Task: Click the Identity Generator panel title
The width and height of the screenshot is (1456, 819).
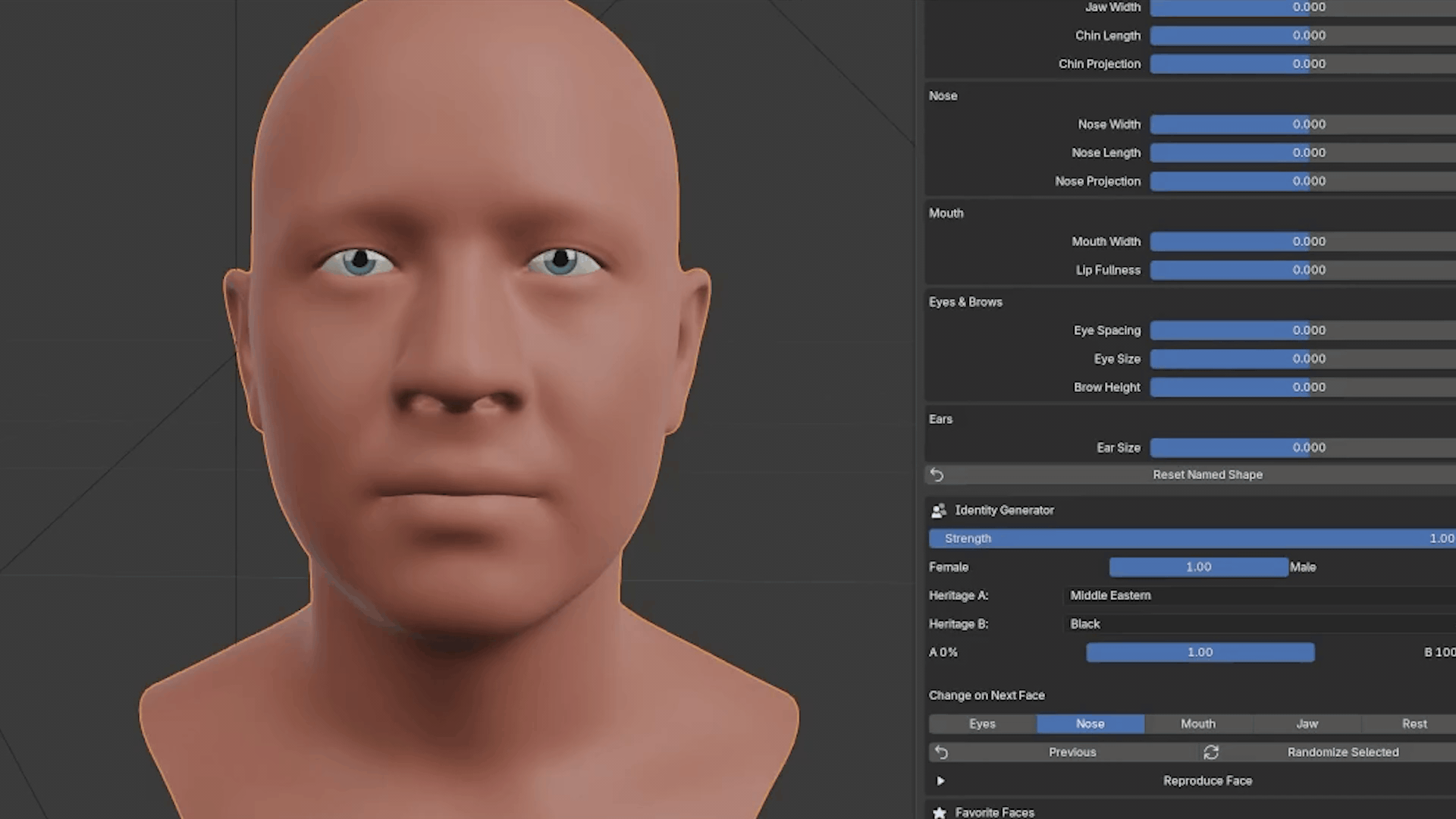Action: pos(1004,510)
